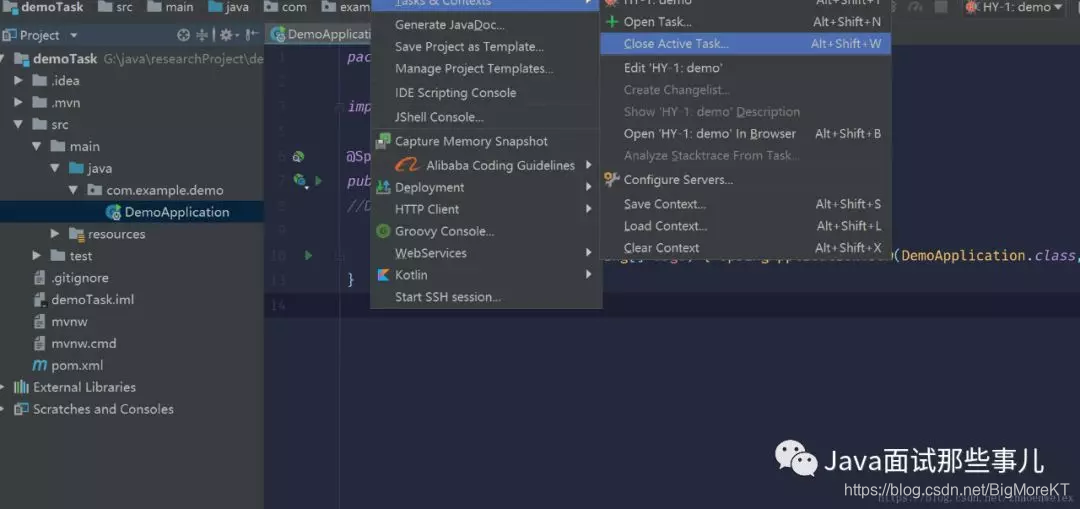Click the DemoApplication editor tab icon
The image size is (1080, 509).
click(x=278, y=34)
